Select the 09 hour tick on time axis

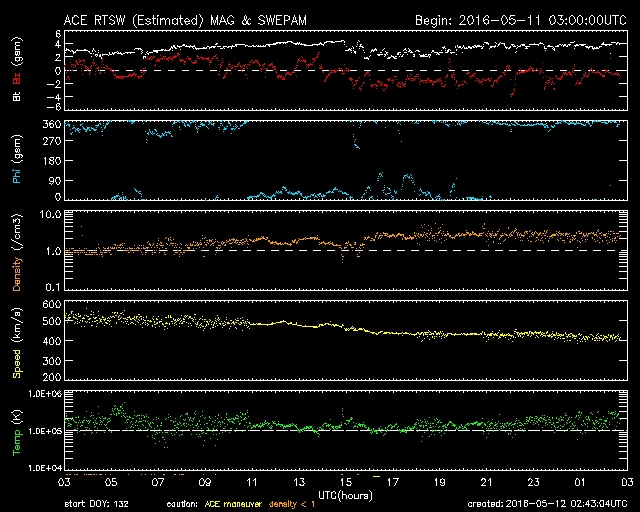point(206,482)
